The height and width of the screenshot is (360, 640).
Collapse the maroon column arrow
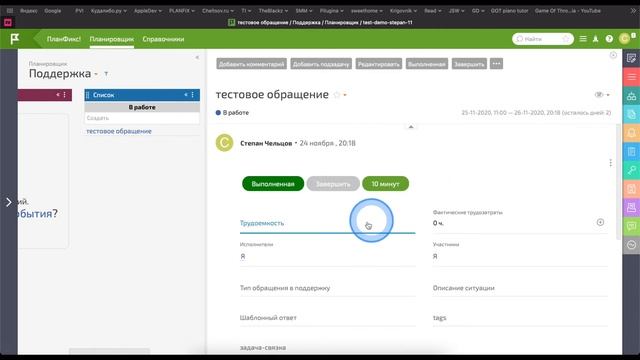[x=58, y=95]
